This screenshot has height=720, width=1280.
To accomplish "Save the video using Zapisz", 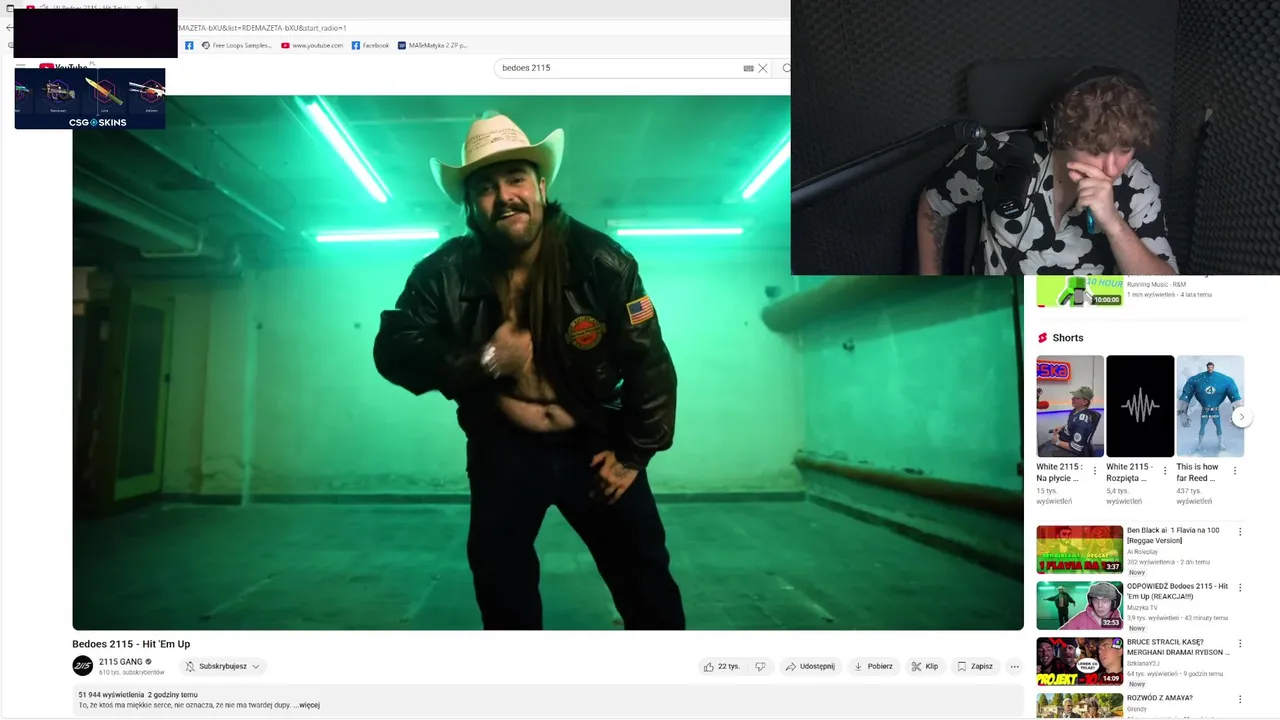I will 975,666.
